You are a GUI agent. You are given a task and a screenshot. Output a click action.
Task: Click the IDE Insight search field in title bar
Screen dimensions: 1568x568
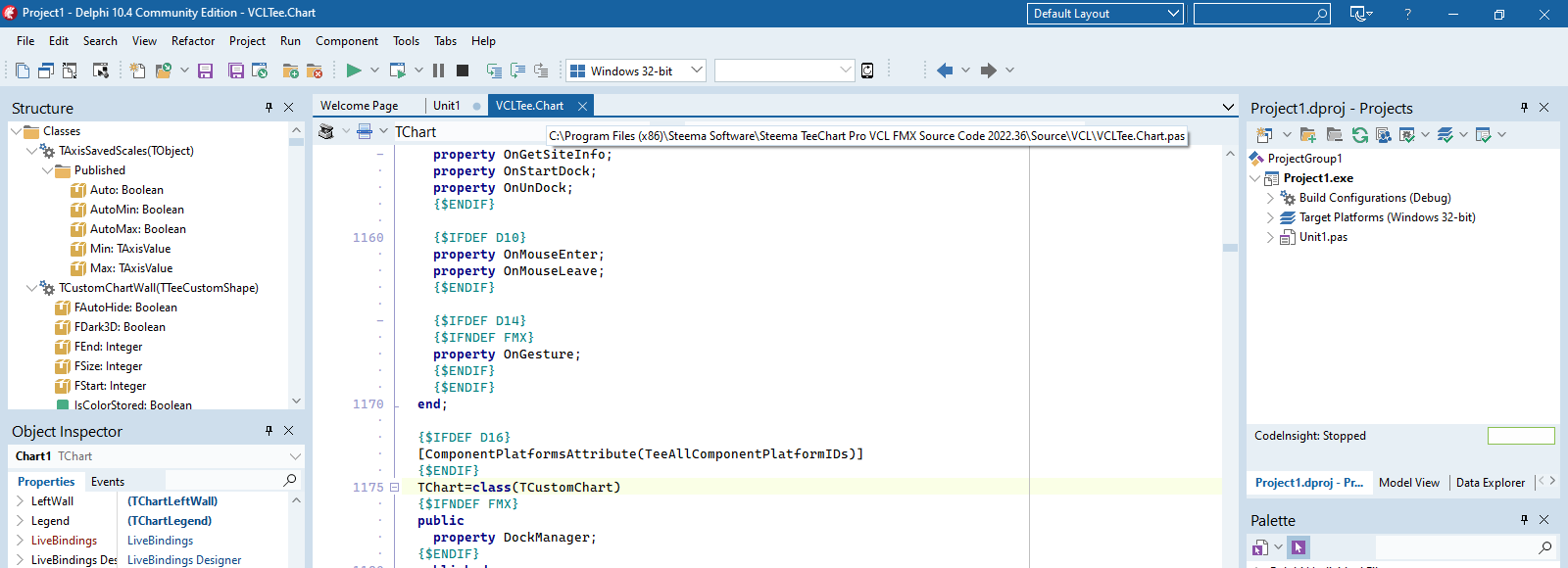[1262, 14]
